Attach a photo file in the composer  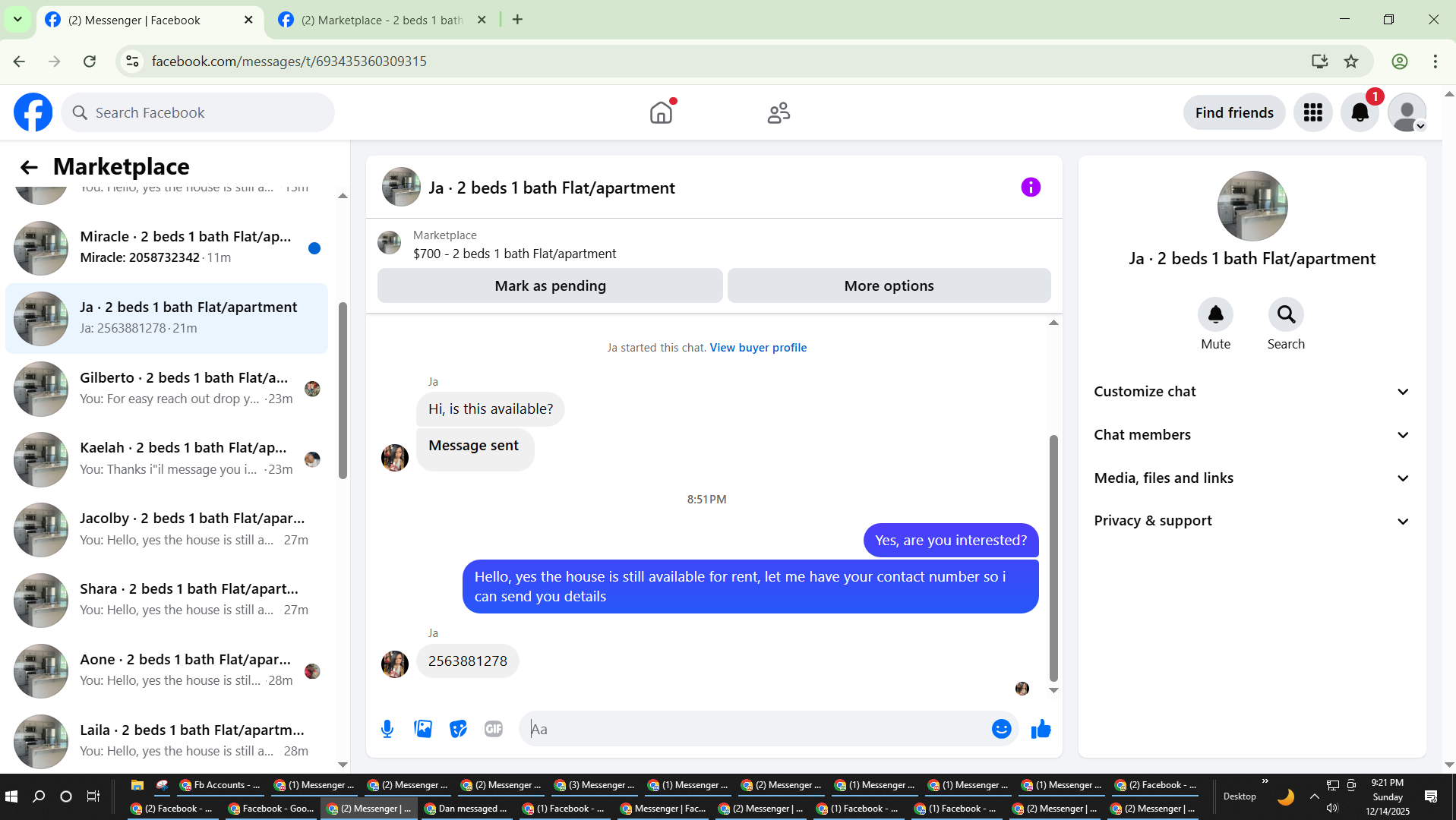click(x=423, y=729)
